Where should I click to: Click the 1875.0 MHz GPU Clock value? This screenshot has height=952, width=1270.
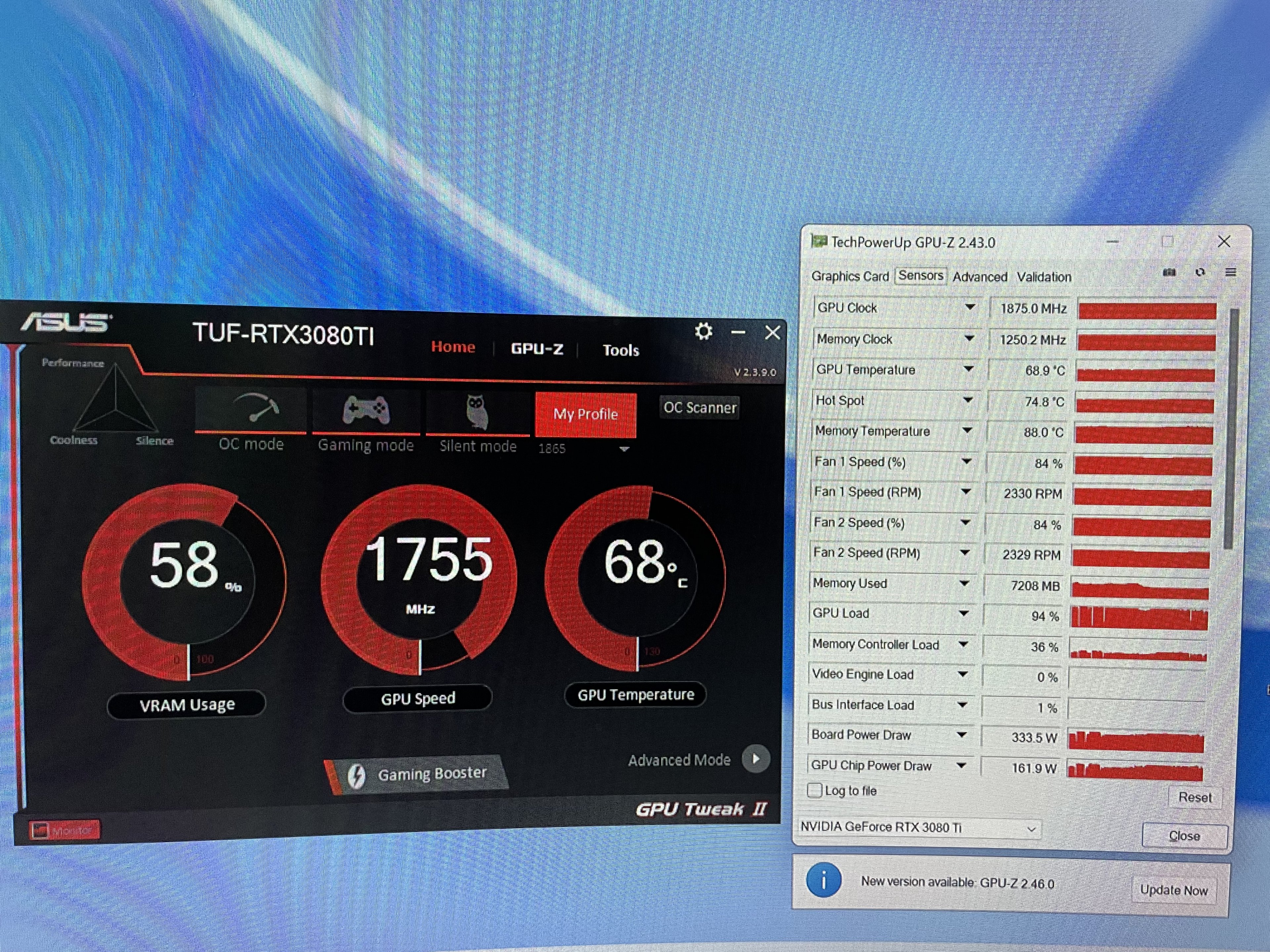(x=1033, y=309)
